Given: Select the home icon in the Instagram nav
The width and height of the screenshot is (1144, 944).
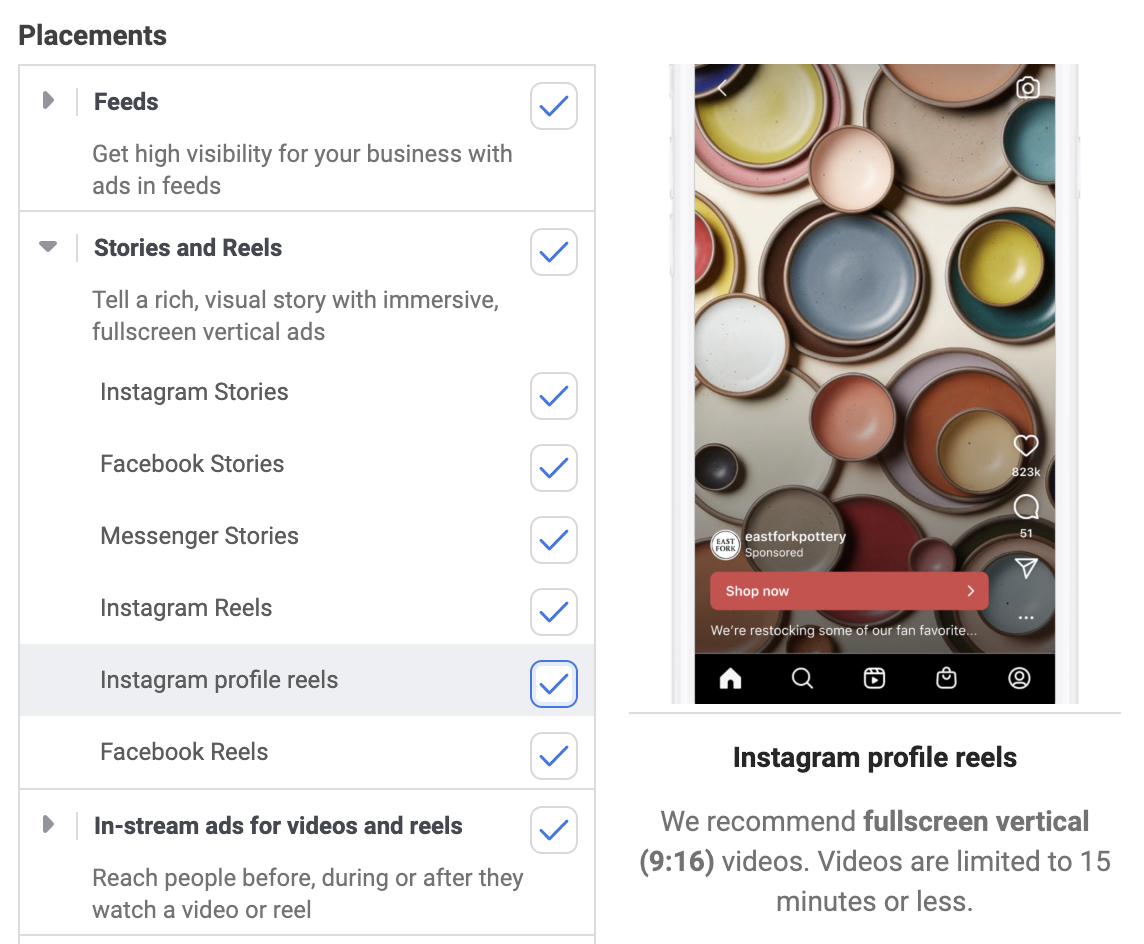Looking at the screenshot, I should coord(729,678).
